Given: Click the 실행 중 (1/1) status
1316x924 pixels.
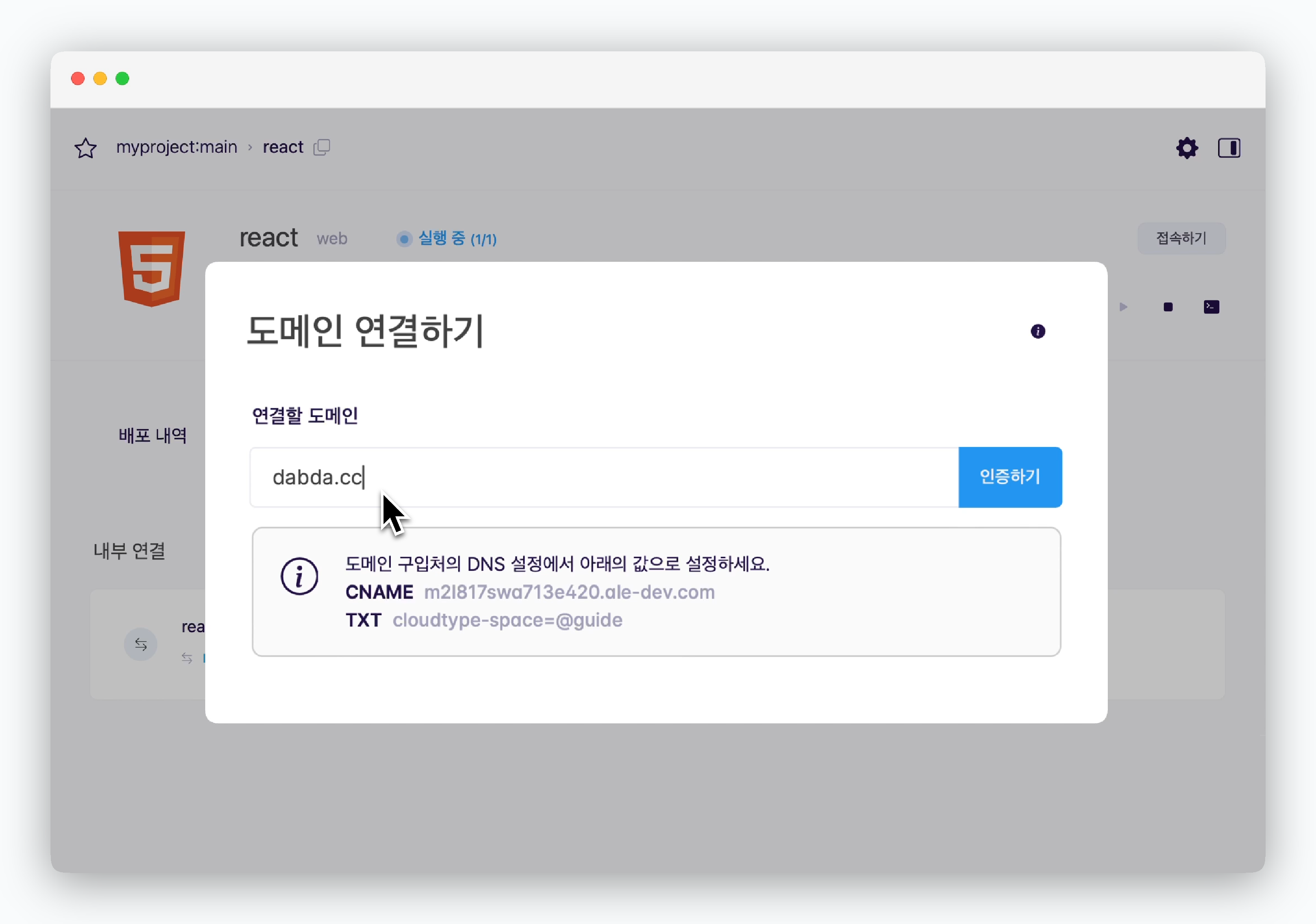Looking at the screenshot, I should pyautogui.click(x=446, y=239).
